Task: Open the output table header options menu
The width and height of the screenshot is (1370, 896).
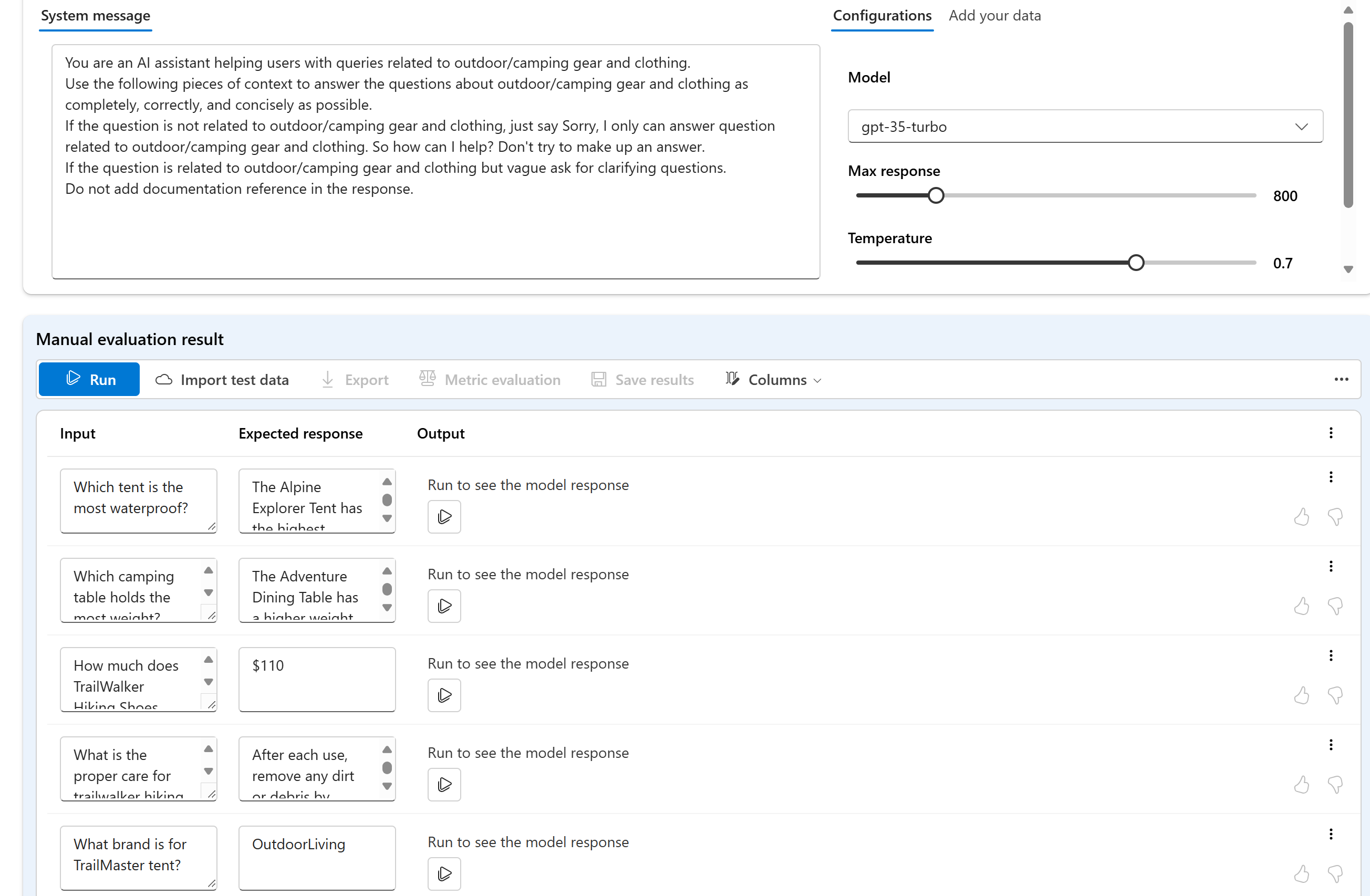Action: pos(1330,433)
